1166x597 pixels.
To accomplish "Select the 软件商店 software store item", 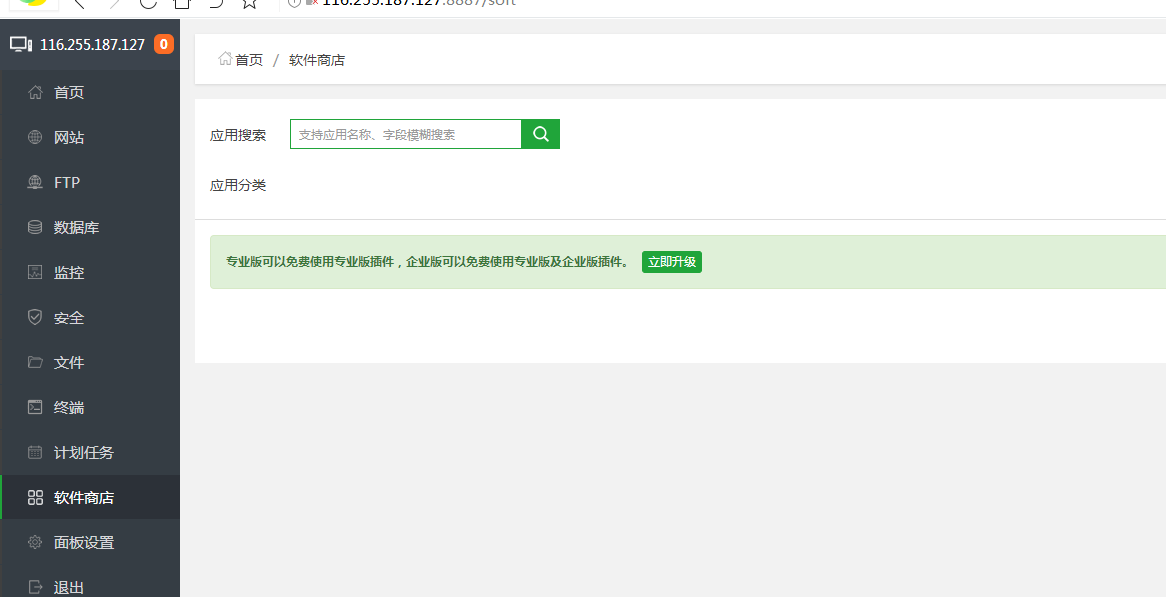I will 83,498.
